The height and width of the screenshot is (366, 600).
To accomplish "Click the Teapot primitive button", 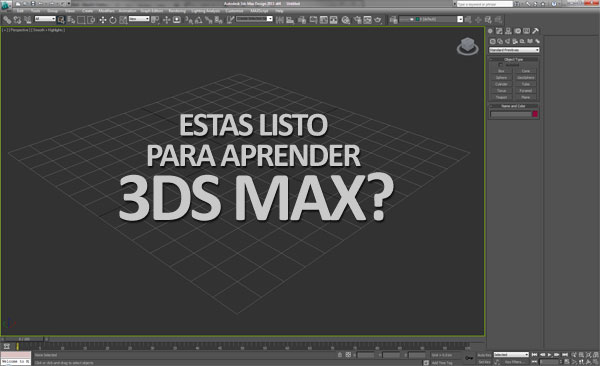I will tap(501, 97).
